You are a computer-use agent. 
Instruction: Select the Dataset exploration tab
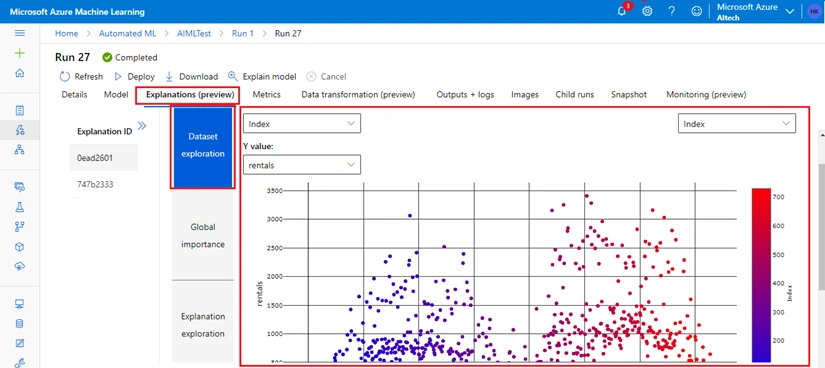(x=203, y=147)
